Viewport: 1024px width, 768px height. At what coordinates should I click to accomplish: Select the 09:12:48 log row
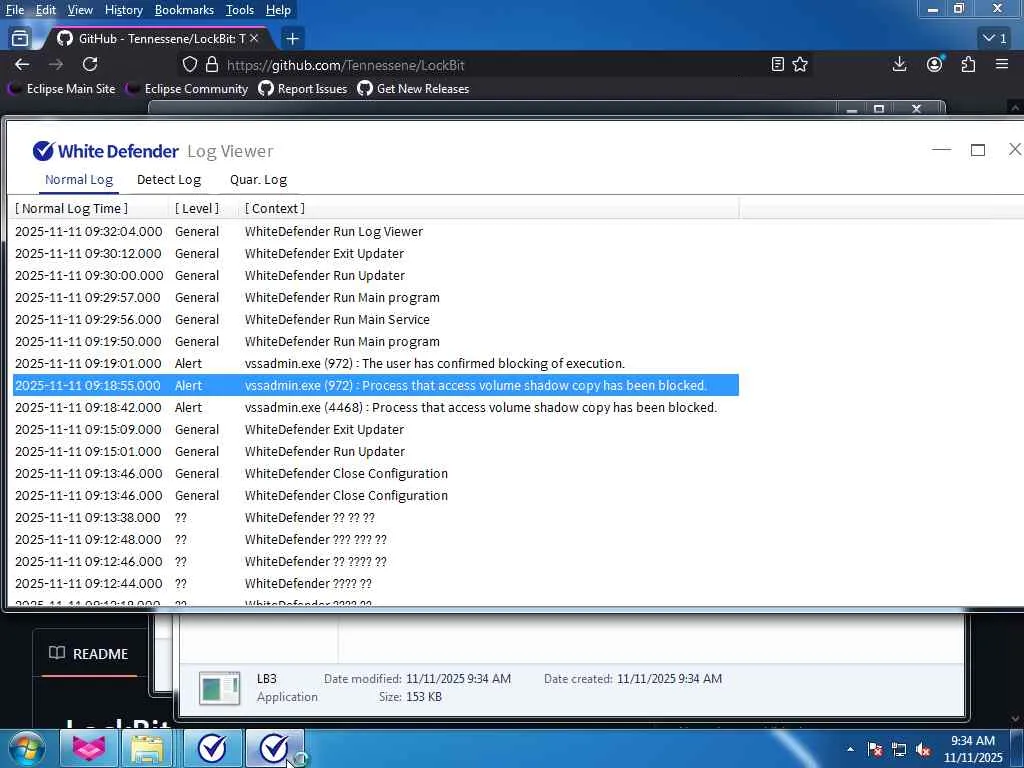click(x=376, y=539)
